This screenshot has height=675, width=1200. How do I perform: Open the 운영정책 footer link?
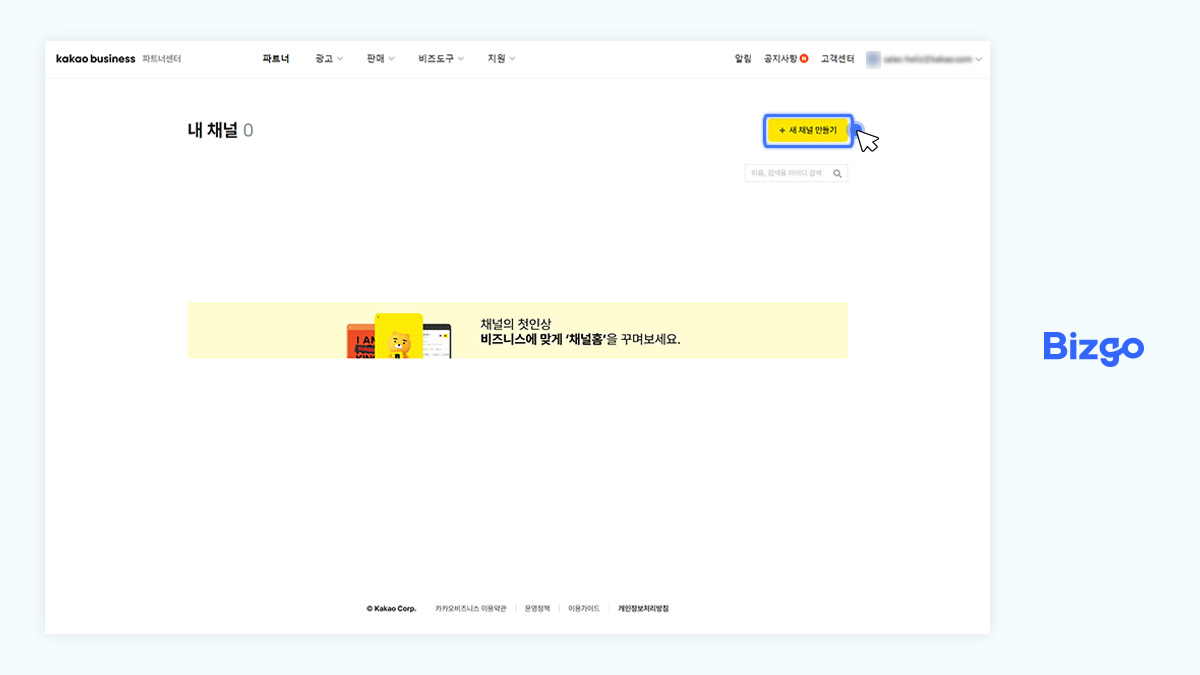tap(539, 608)
